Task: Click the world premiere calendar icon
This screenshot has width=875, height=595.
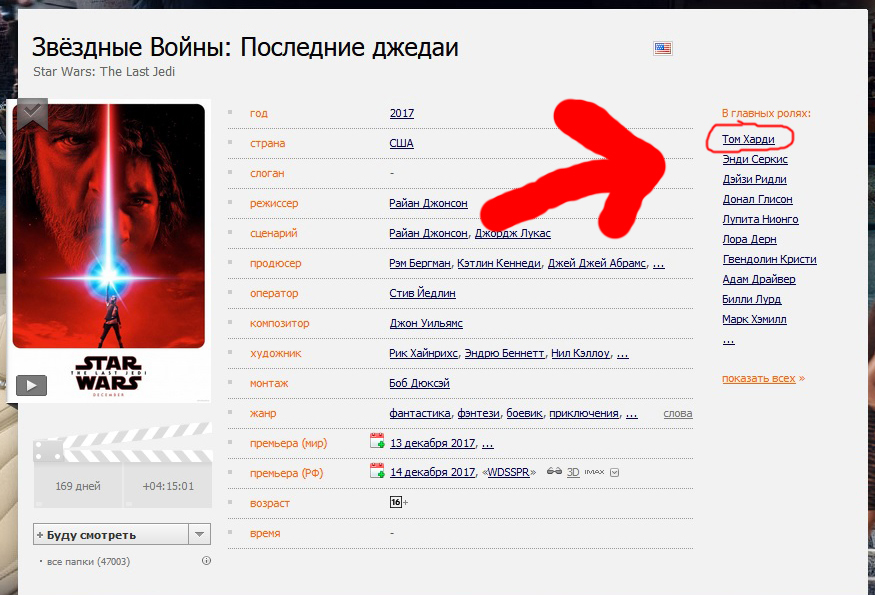Action: [x=377, y=441]
